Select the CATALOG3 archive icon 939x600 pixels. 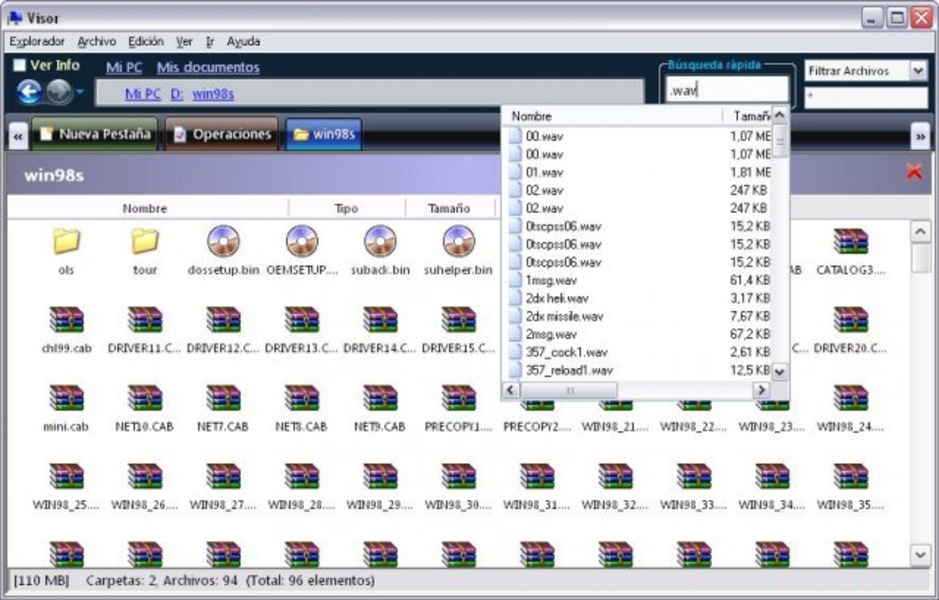click(850, 243)
